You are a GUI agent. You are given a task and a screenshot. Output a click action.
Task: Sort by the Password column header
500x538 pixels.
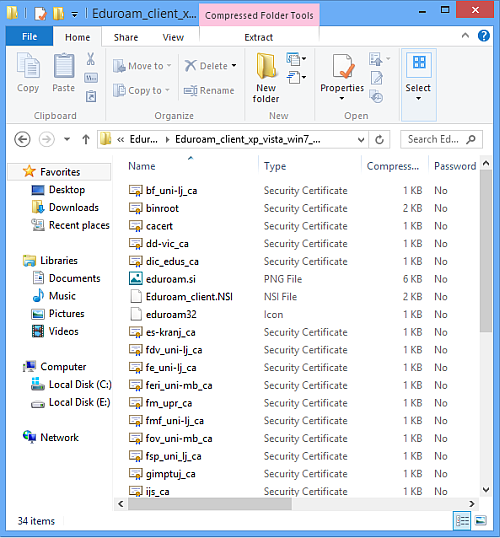(455, 166)
